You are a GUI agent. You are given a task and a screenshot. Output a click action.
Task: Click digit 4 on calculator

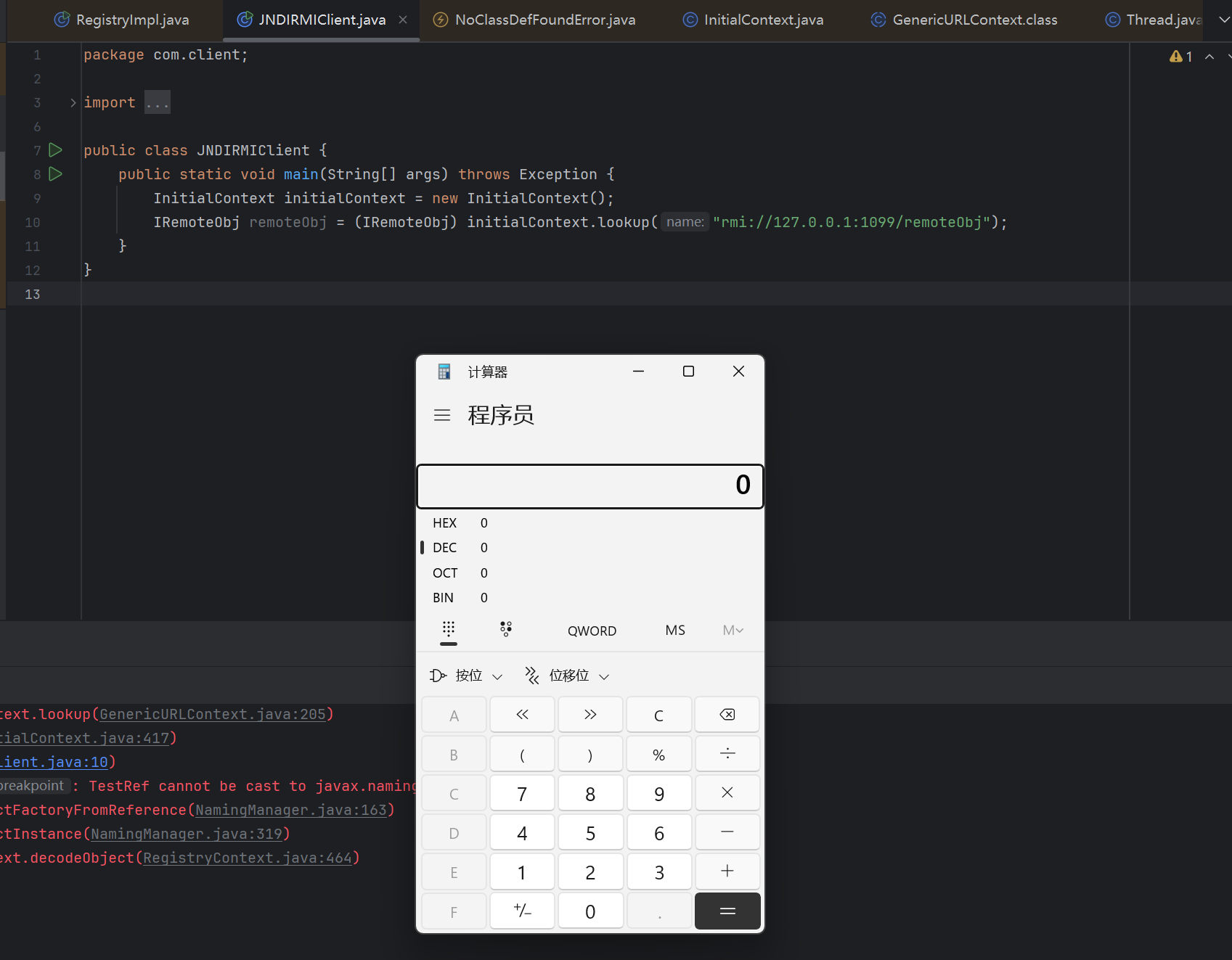pyautogui.click(x=522, y=832)
